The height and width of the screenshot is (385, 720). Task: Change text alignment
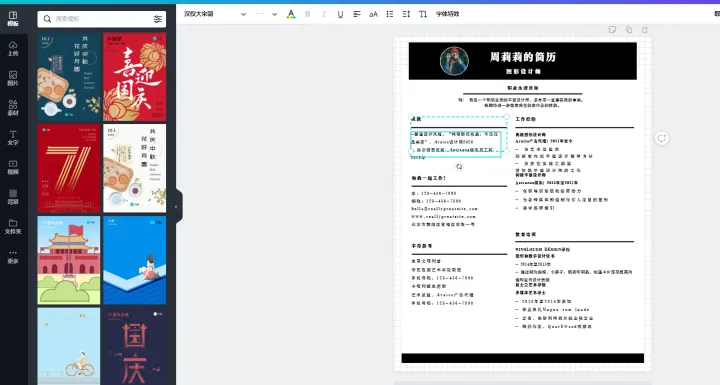click(357, 14)
